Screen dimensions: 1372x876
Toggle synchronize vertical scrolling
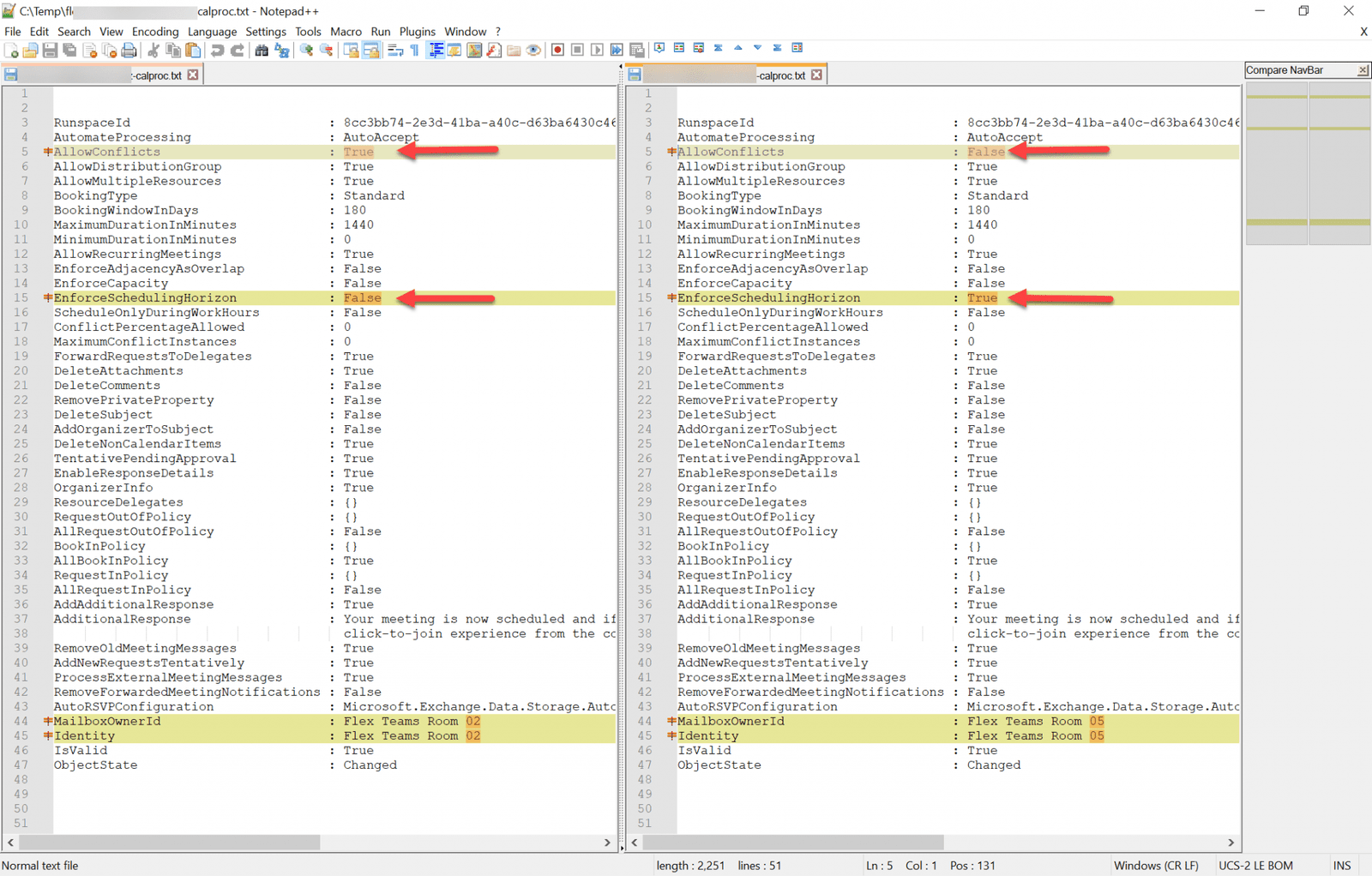click(350, 50)
